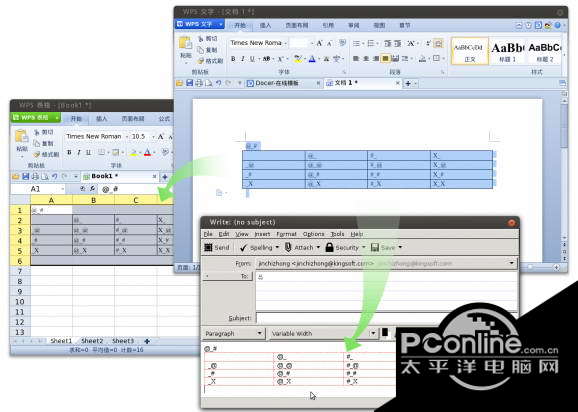Click Copy (复制) in WPS Writer clipboard group
This screenshot has height=412, width=578.
[x=208, y=50]
